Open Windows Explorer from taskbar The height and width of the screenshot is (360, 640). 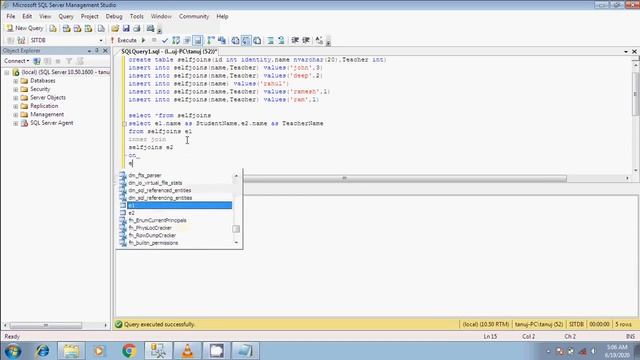[71, 351]
